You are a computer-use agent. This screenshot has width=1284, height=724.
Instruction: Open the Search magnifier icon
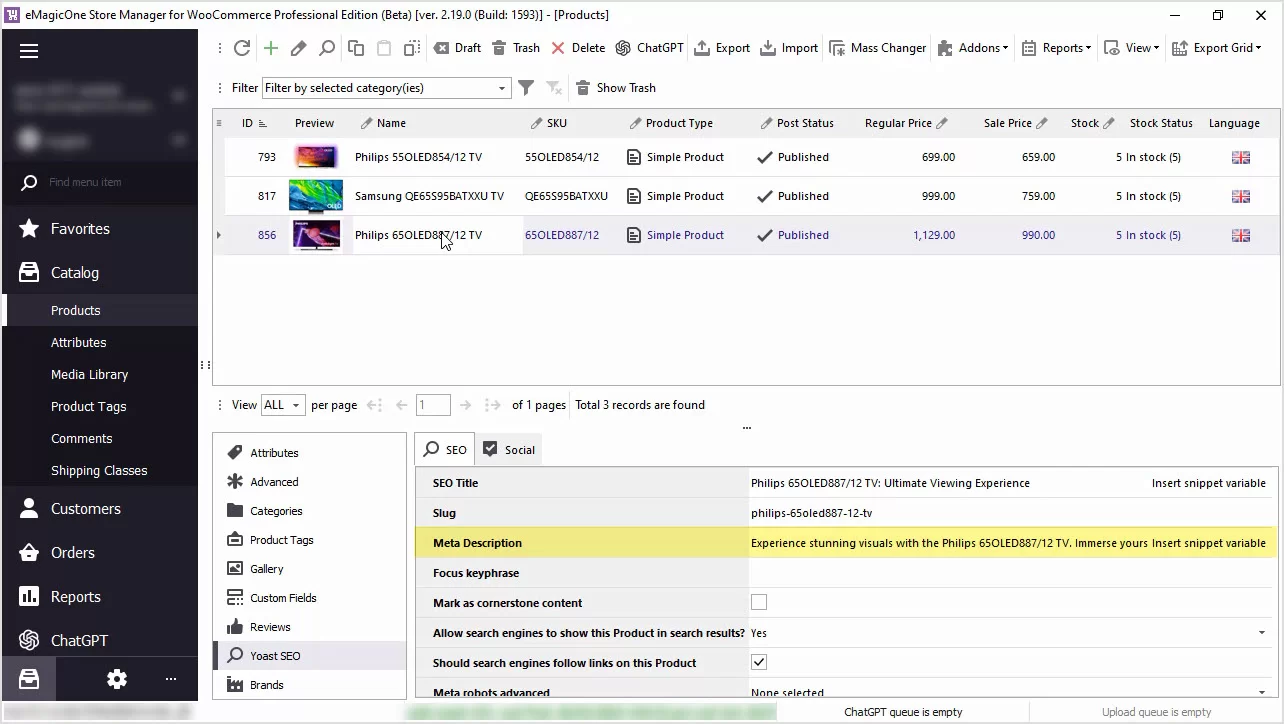(x=326, y=47)
